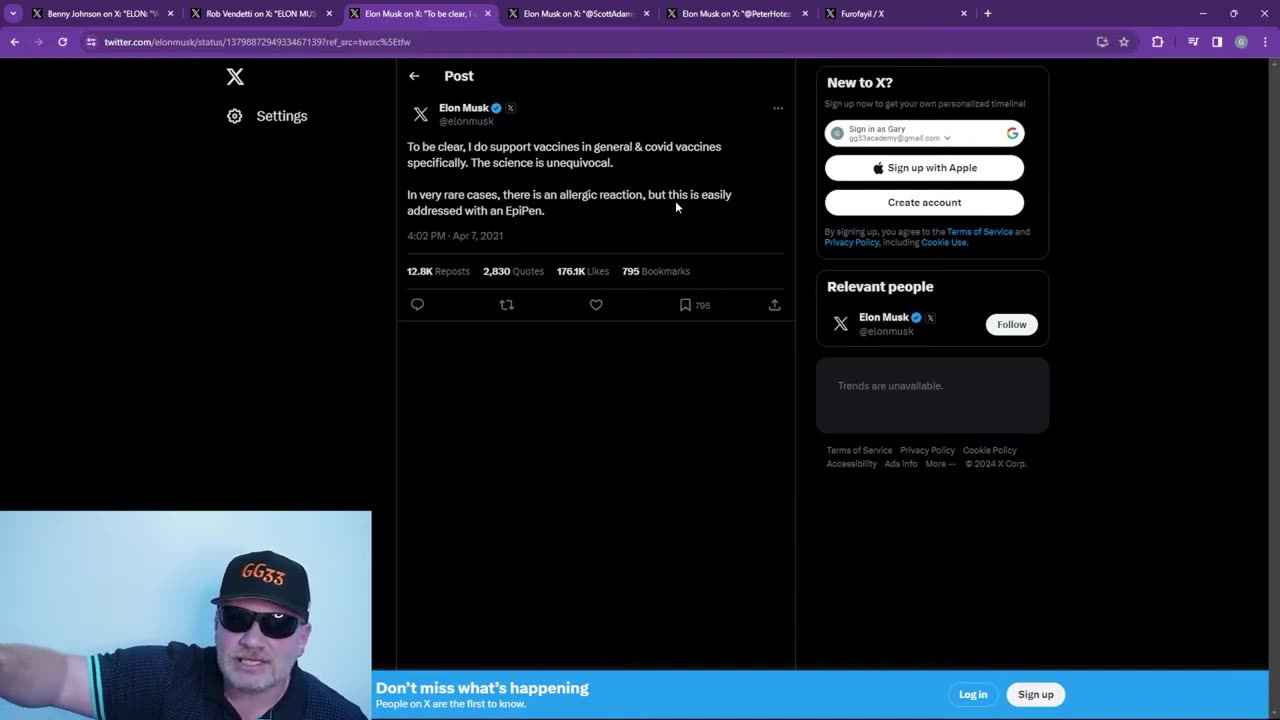
Task: Click the @elonmusk handle in the post
Action: (x=466, y=122)
